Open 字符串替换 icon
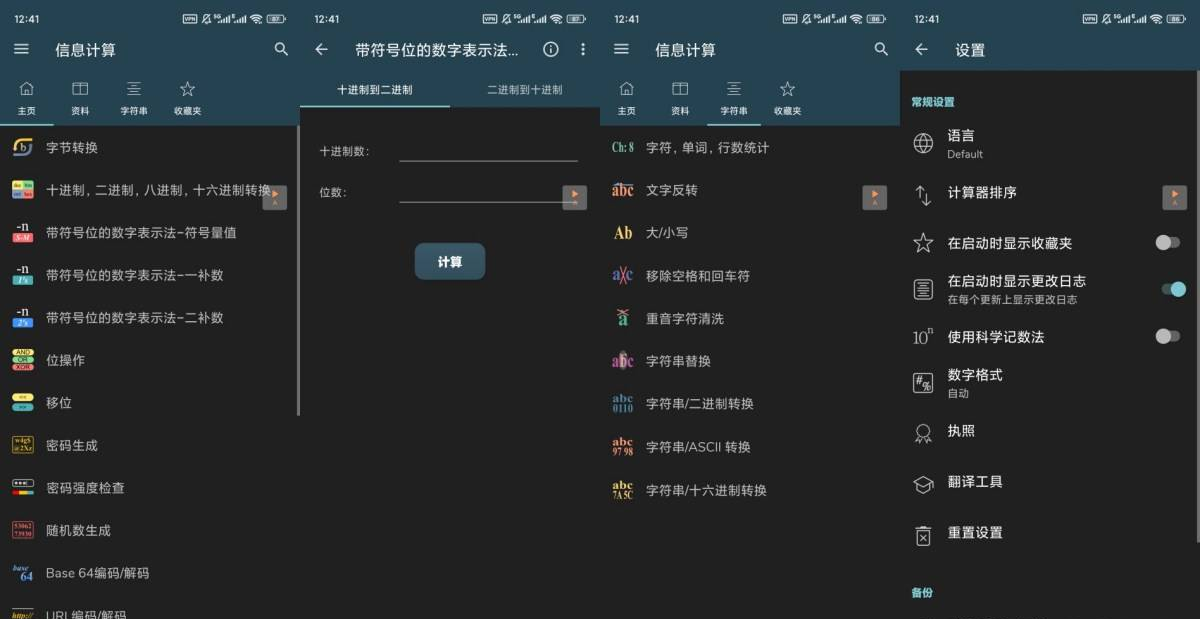The width and height of the screenshot is (1200, 619). [623, 361]
